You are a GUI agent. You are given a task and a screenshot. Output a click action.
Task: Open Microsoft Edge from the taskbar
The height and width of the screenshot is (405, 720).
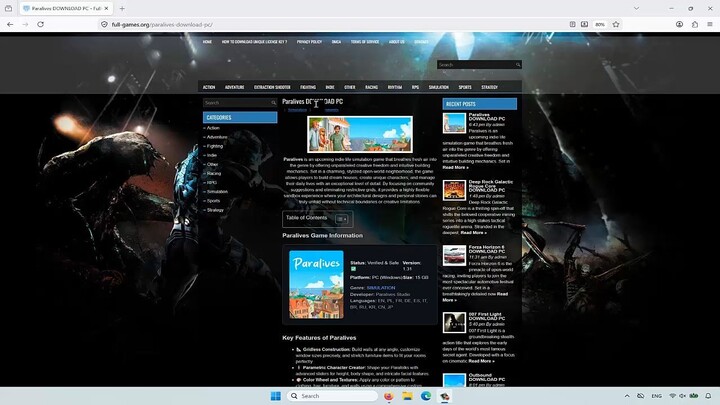point(426,396)
